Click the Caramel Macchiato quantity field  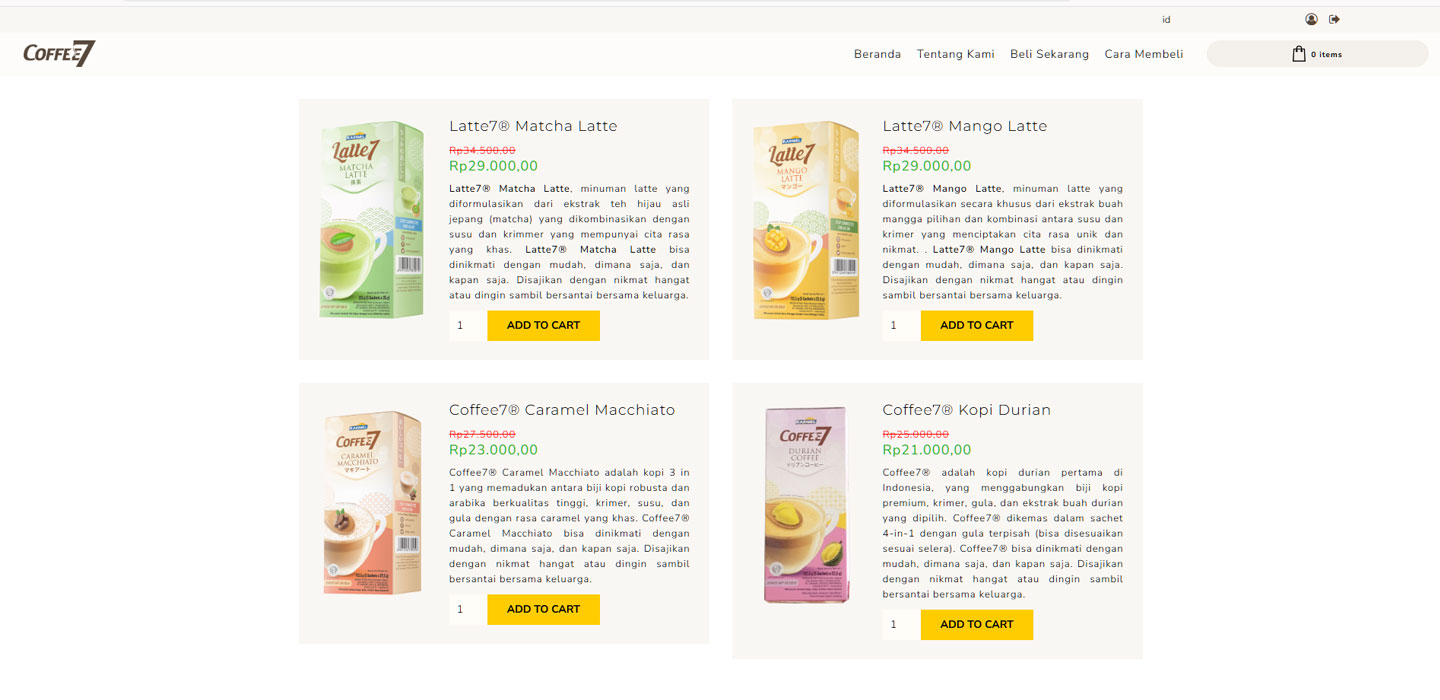coord(467,610)
